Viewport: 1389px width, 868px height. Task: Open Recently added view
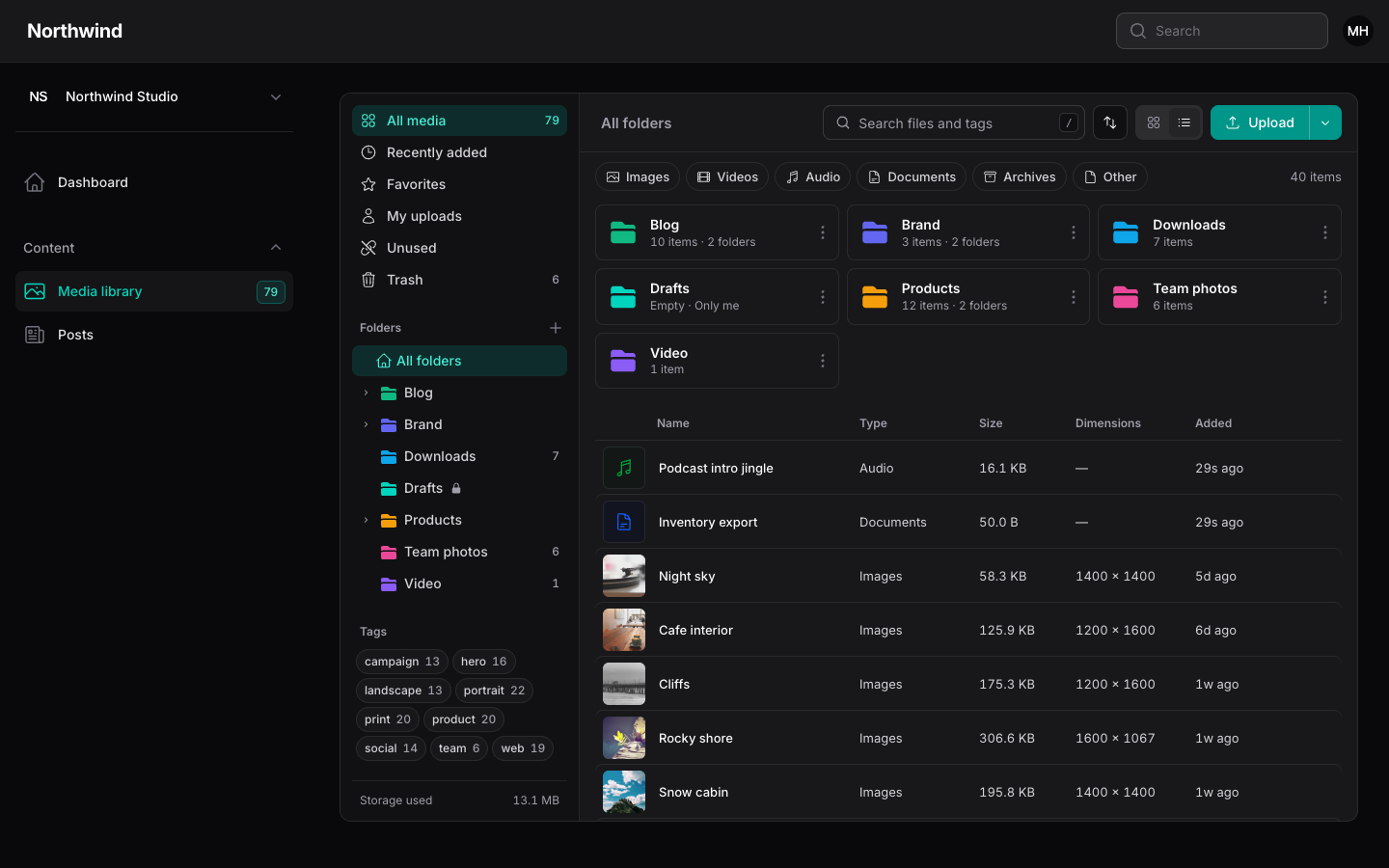pyautogui.click(x=459, y=152)
